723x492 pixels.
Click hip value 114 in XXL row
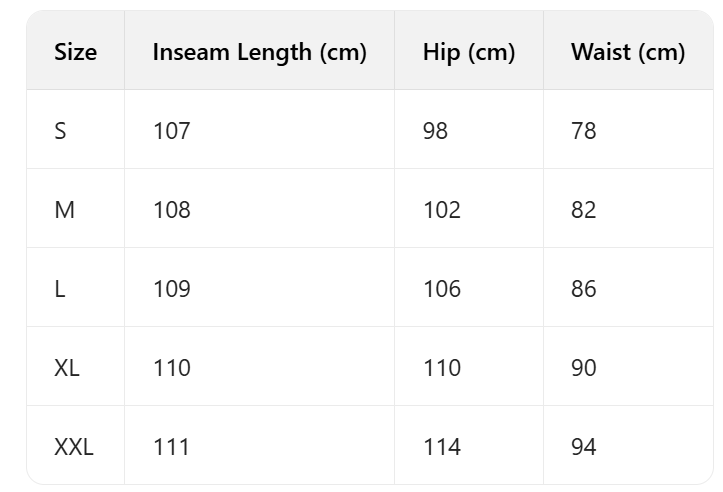pos(441,447)
